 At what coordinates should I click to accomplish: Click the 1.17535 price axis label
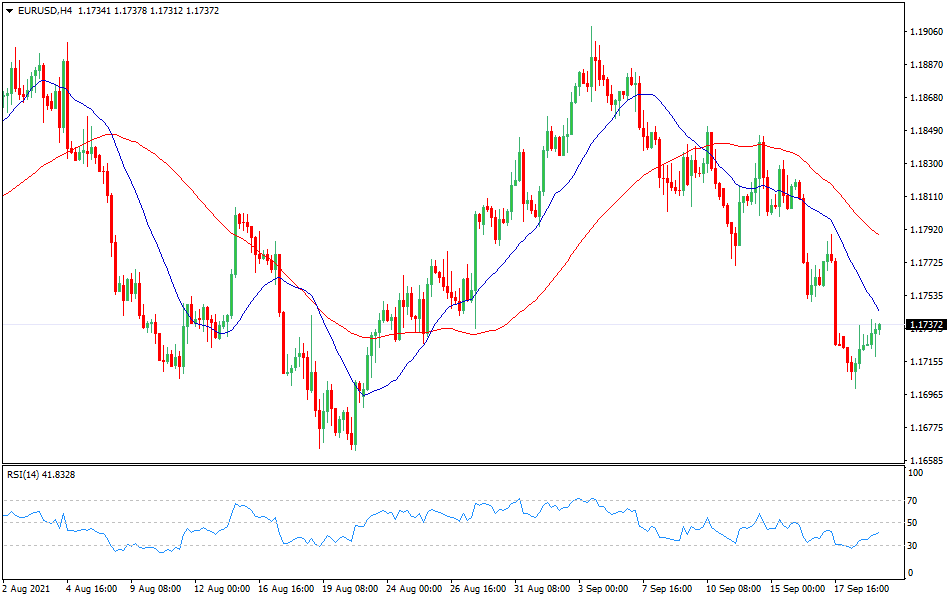click(x=926, y=296)
